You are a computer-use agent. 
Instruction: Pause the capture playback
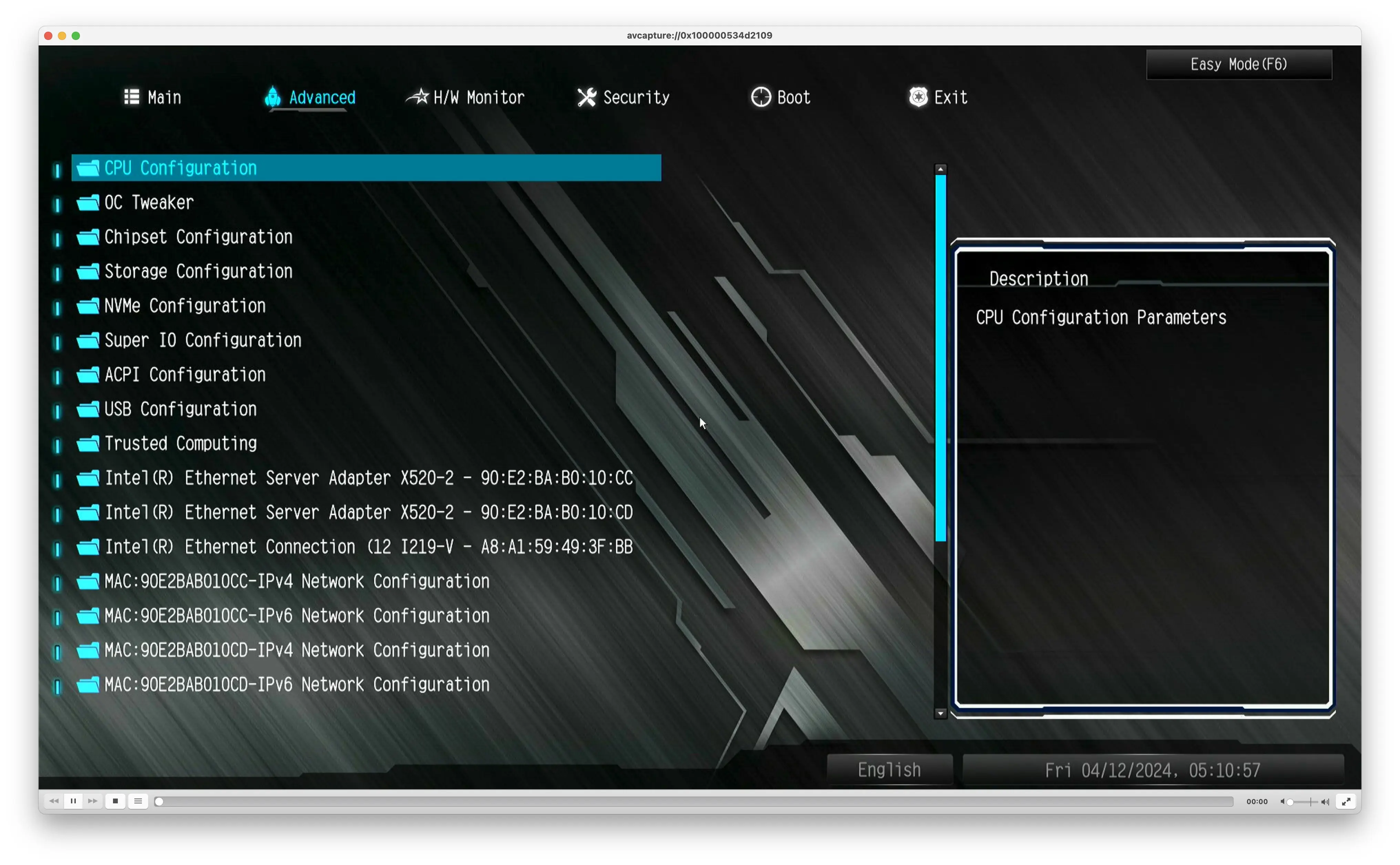(73, 801)
